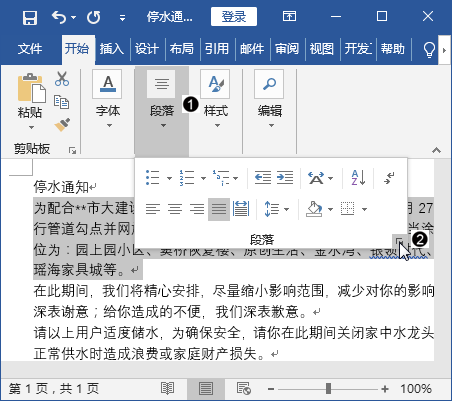Click the Tell Me lightbulb icon

(x=429, y=50)
